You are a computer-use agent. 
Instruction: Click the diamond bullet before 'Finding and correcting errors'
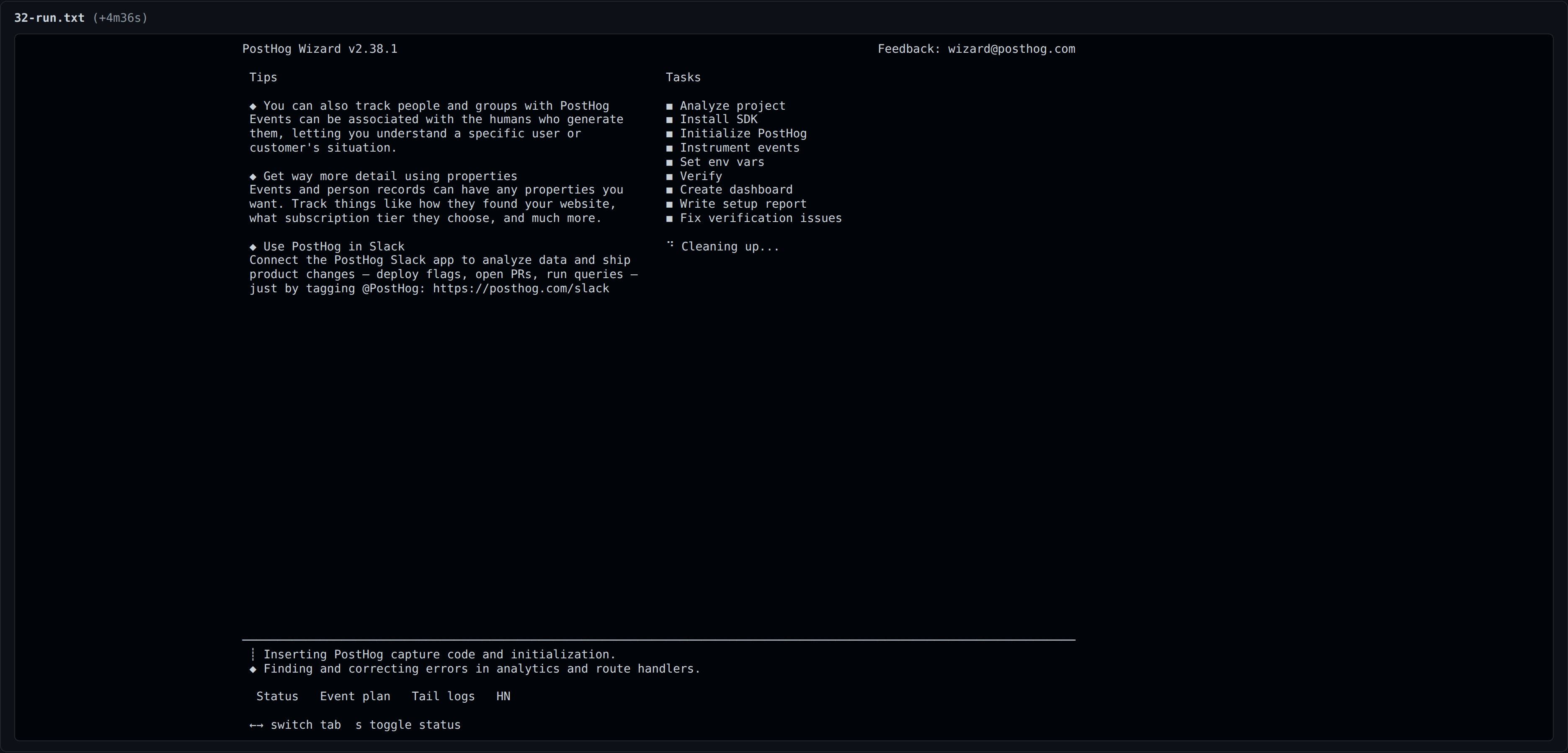click(253, 669)
